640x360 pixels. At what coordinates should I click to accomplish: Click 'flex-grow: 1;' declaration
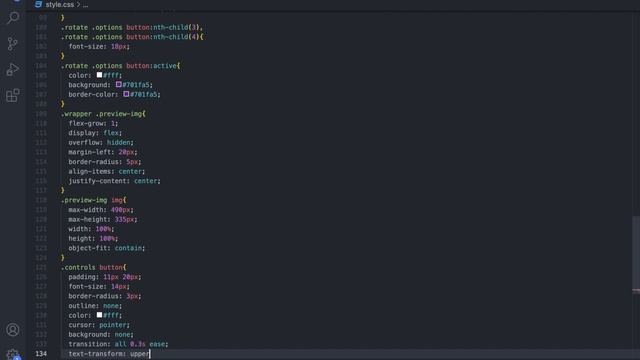pyautogui.click(x=93, y=123)
